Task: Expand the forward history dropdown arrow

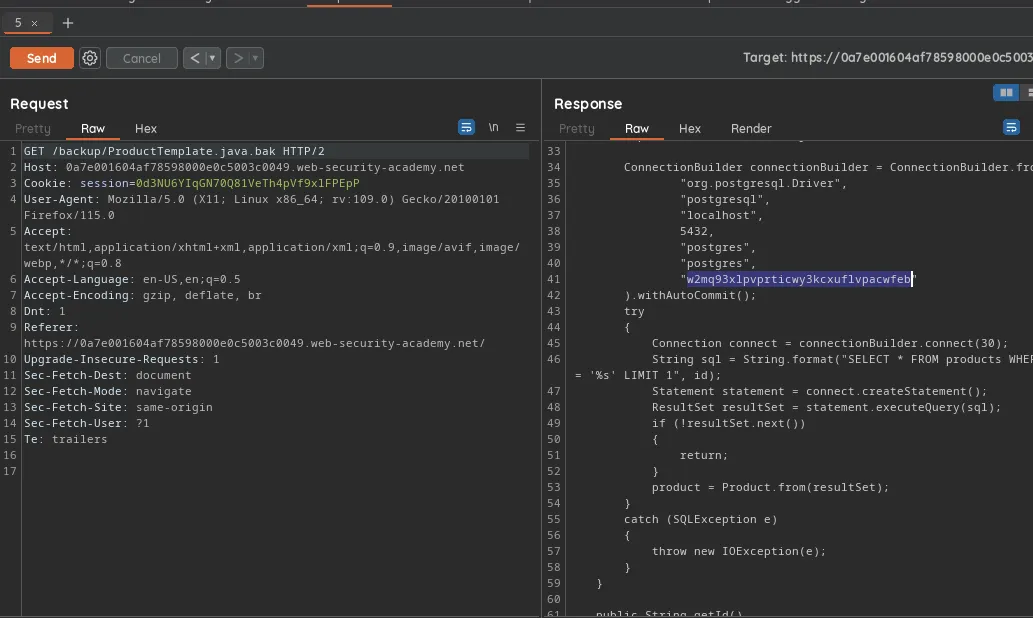Action: coord(256,58)
